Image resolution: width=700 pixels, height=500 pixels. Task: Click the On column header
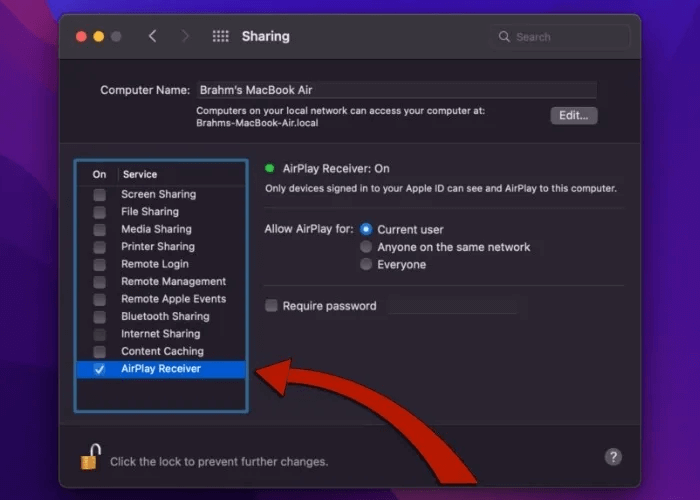[99, 174]
